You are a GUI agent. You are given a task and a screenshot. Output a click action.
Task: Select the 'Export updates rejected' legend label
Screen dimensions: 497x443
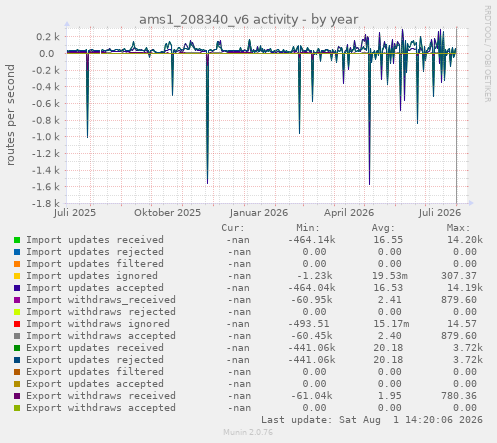(95, 360)
